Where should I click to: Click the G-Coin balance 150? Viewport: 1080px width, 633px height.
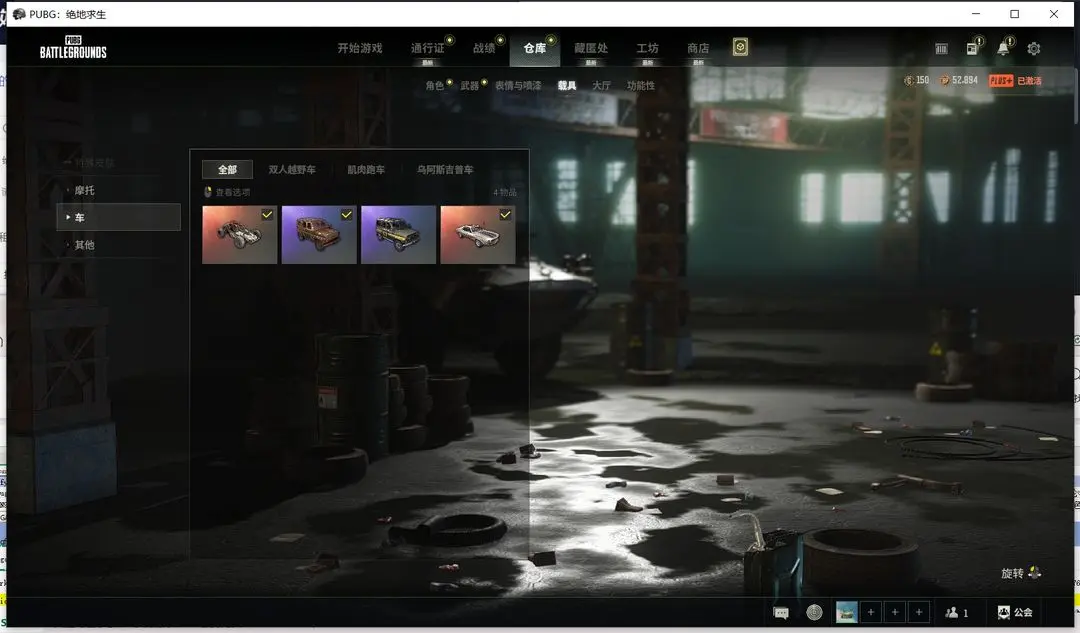pyautogui.click(x=917, y=81)
